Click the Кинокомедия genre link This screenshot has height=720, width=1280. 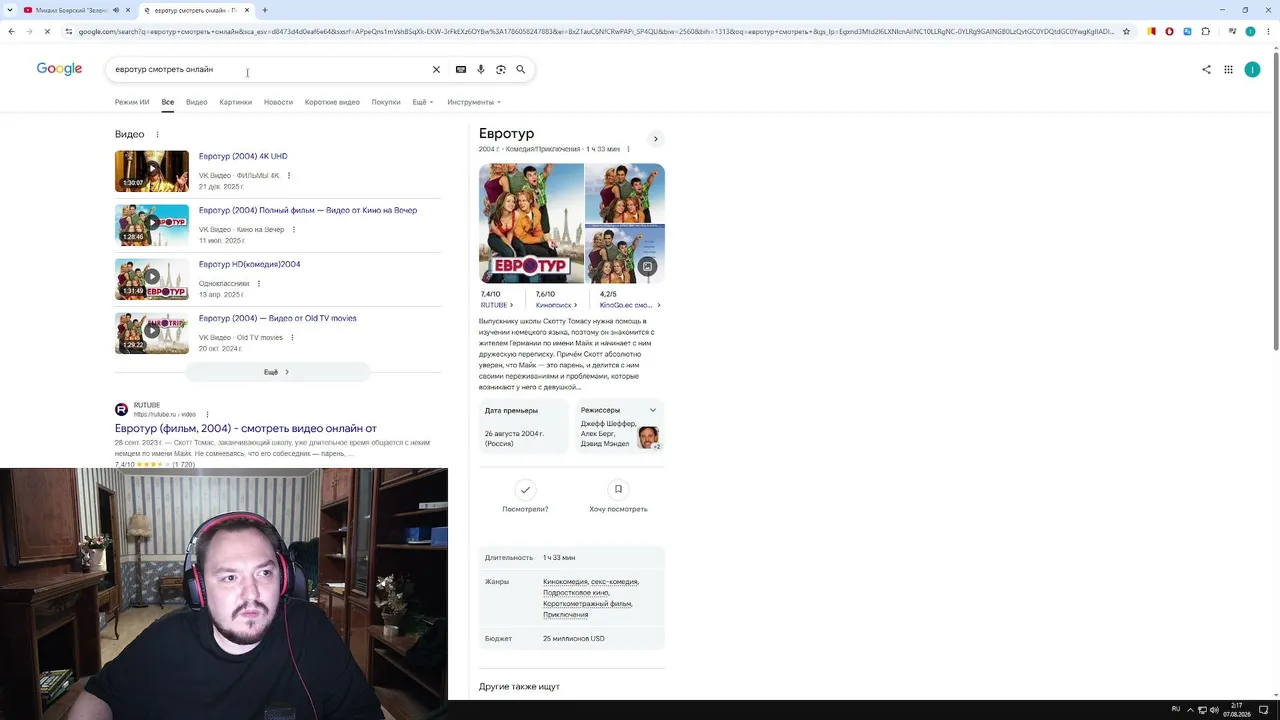coord(565,582)
